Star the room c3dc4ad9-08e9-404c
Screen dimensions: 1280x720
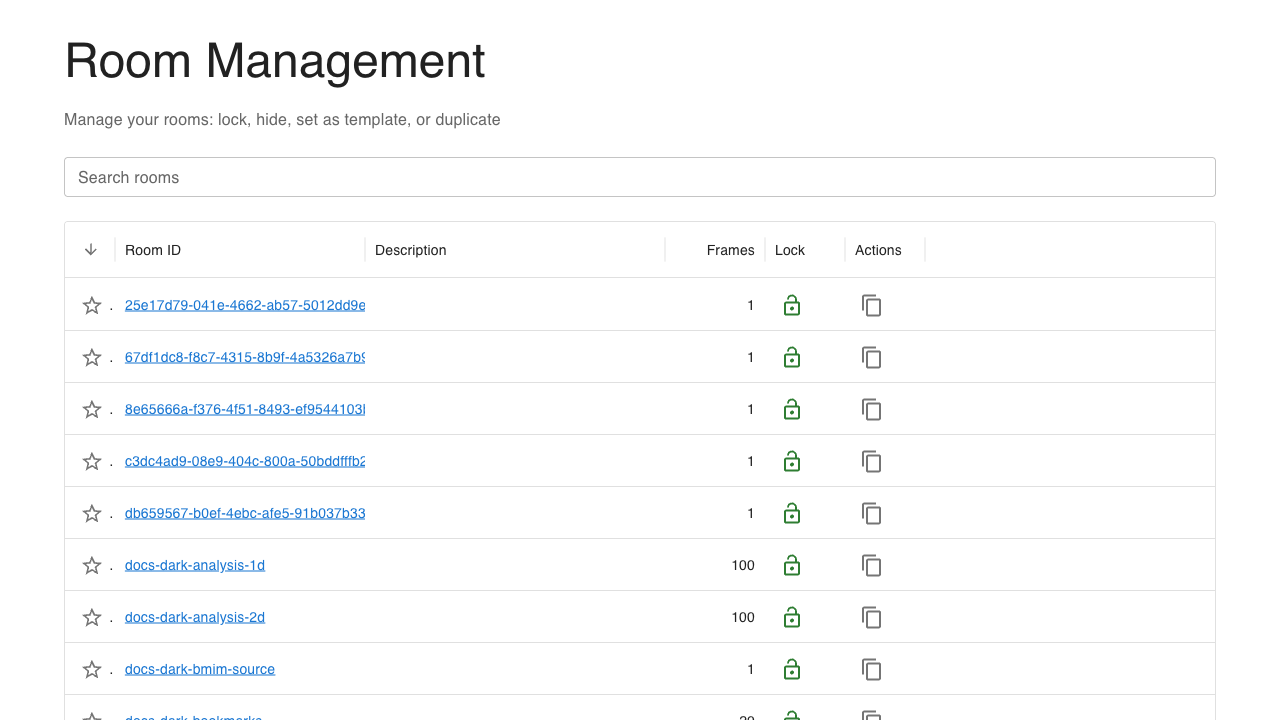pos(92,461)
